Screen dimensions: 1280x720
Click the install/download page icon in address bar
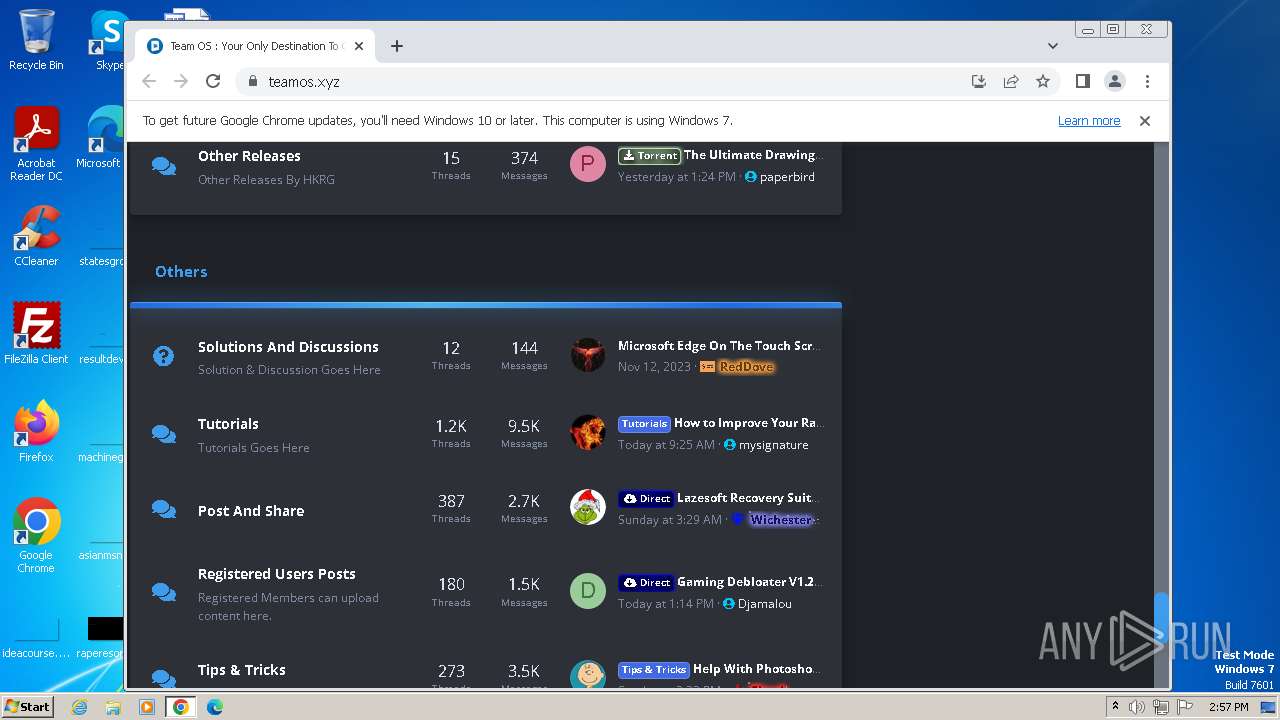(x=979, y=81)
